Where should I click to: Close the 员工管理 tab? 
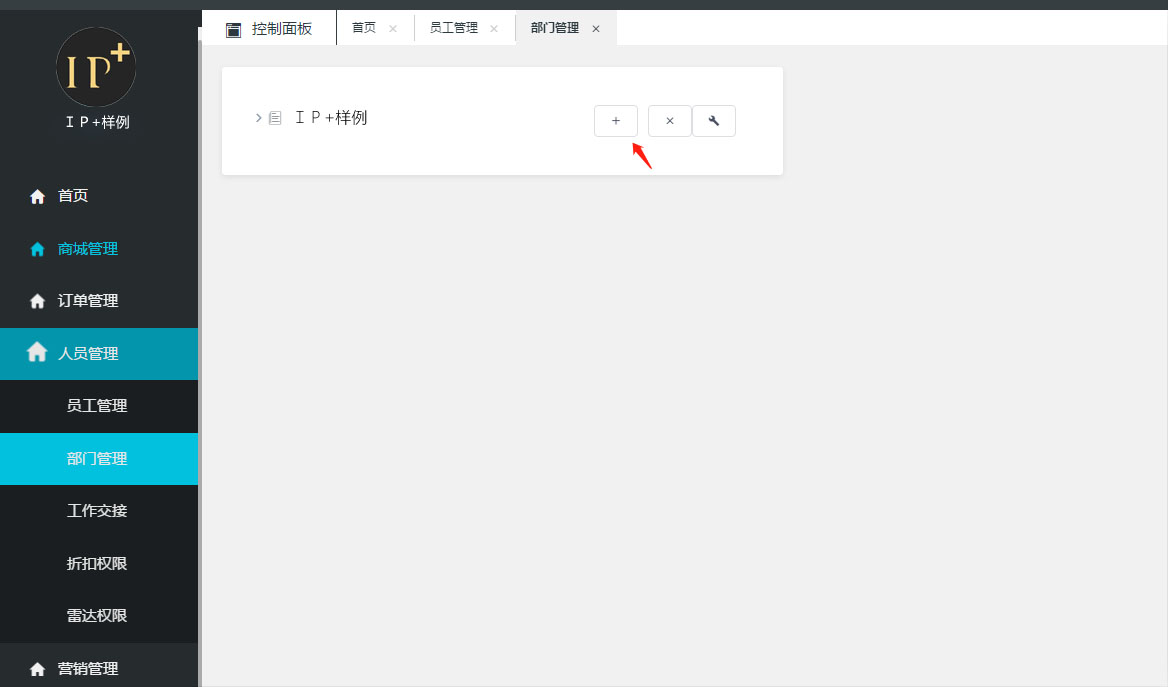pos(493,29)
